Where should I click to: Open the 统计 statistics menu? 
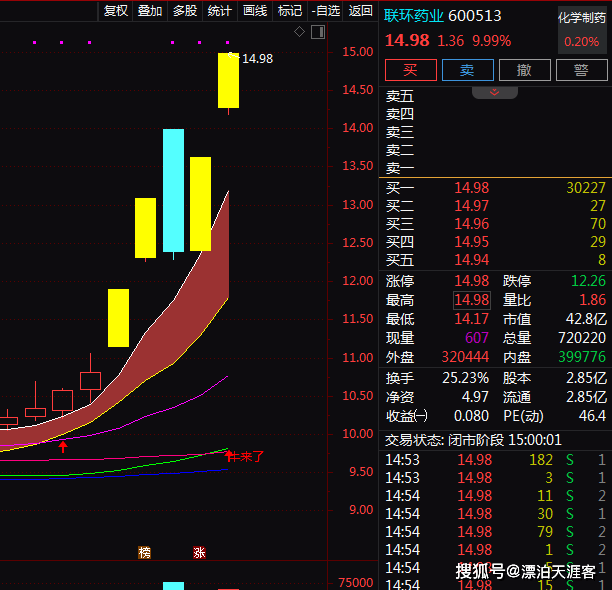point(219,11)
